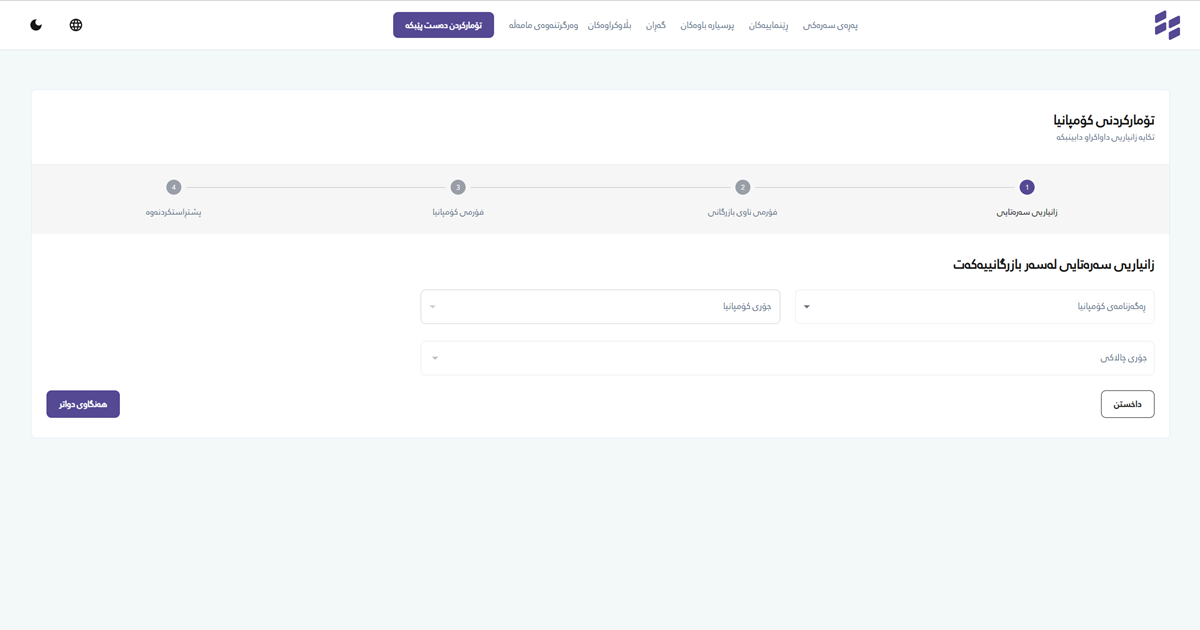Jump to step 2 circle in the stepper

click(742, 187)
